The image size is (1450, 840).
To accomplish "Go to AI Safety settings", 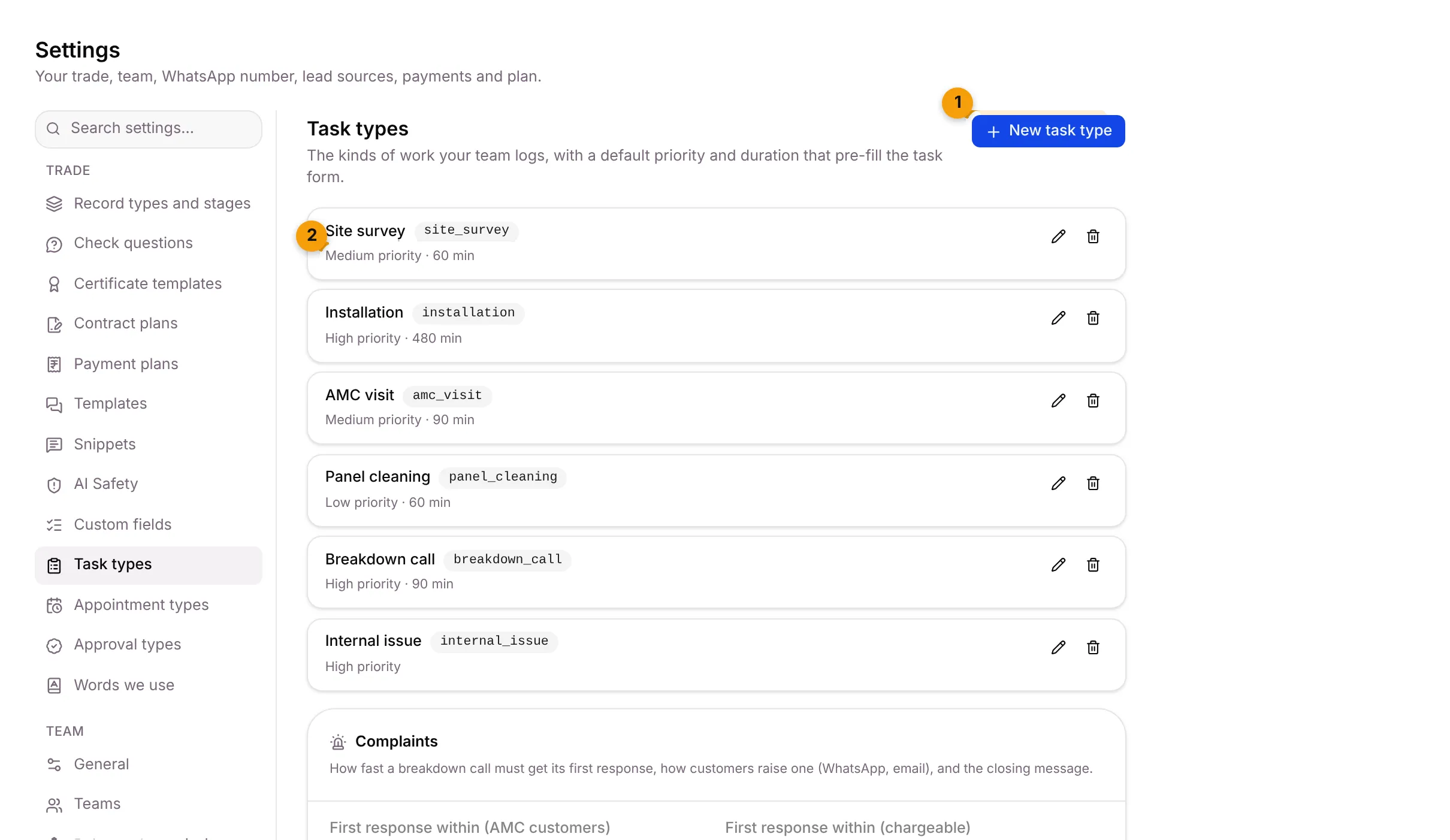I will click(x=149, y=484).
